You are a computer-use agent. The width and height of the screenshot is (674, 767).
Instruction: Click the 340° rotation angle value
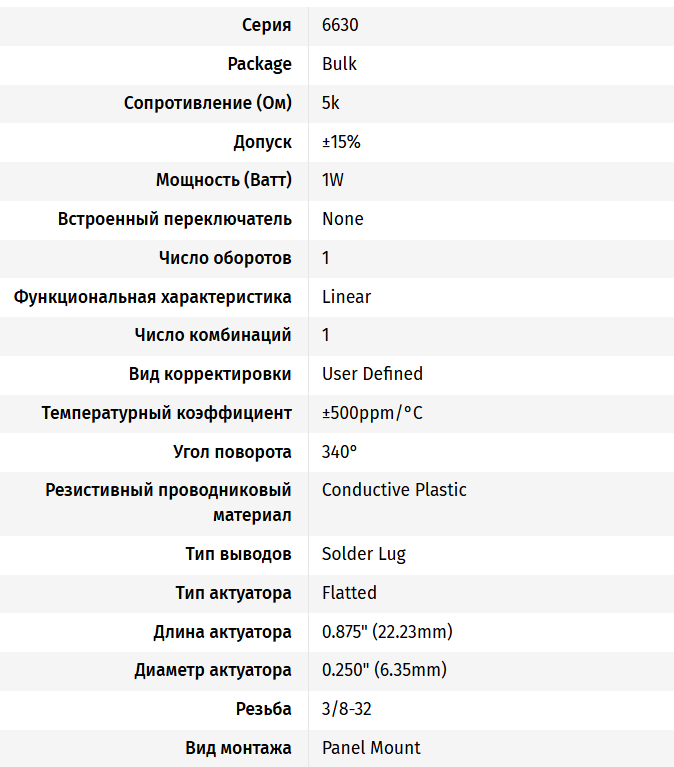339,452
